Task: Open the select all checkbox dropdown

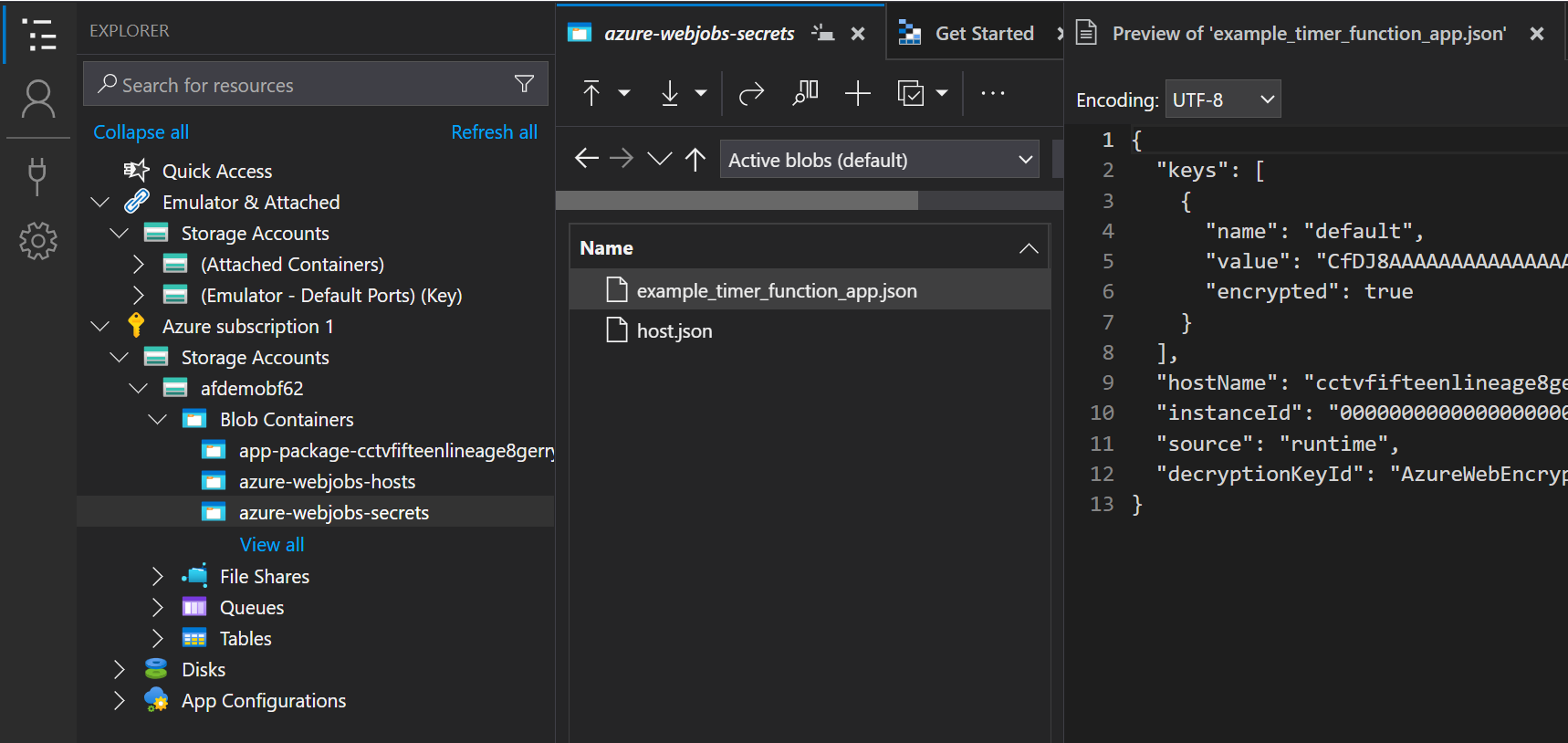Action: (x=941, y=93)
